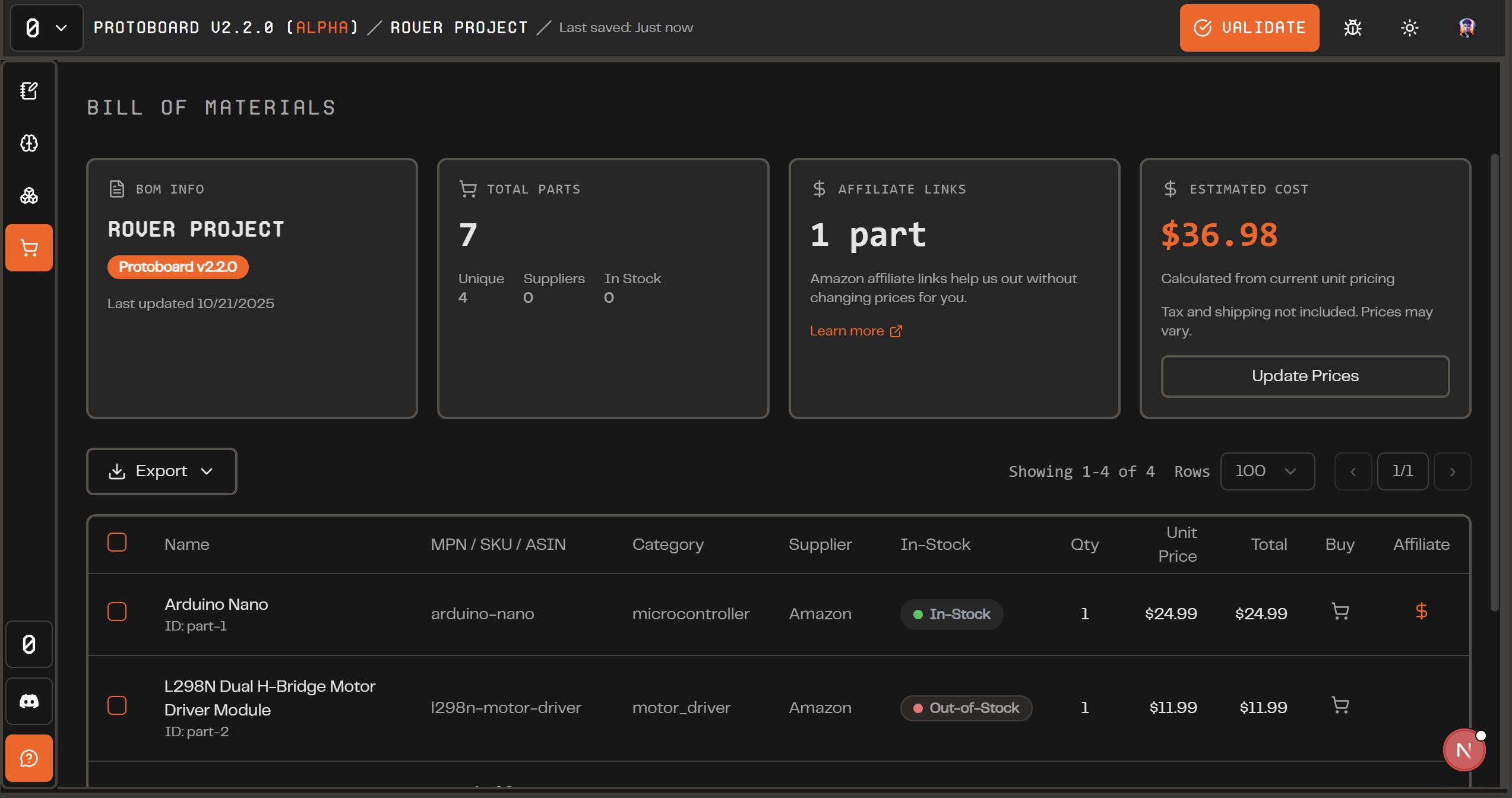Screen dimensions: 1512x798
Task: Check the select-all header checkbox
Action: [x=117, y=542]
